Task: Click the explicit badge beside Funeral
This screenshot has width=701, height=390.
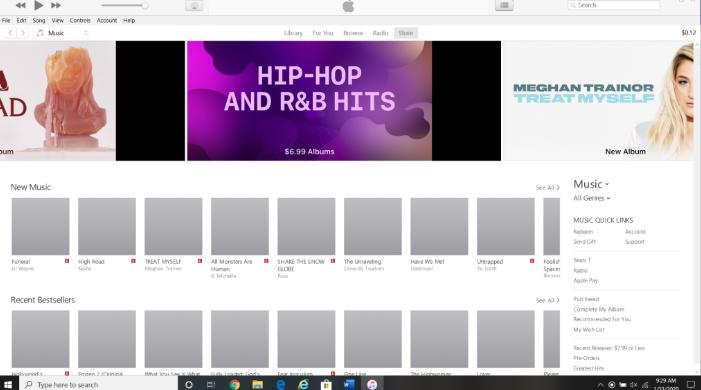Action: [67, 261]
